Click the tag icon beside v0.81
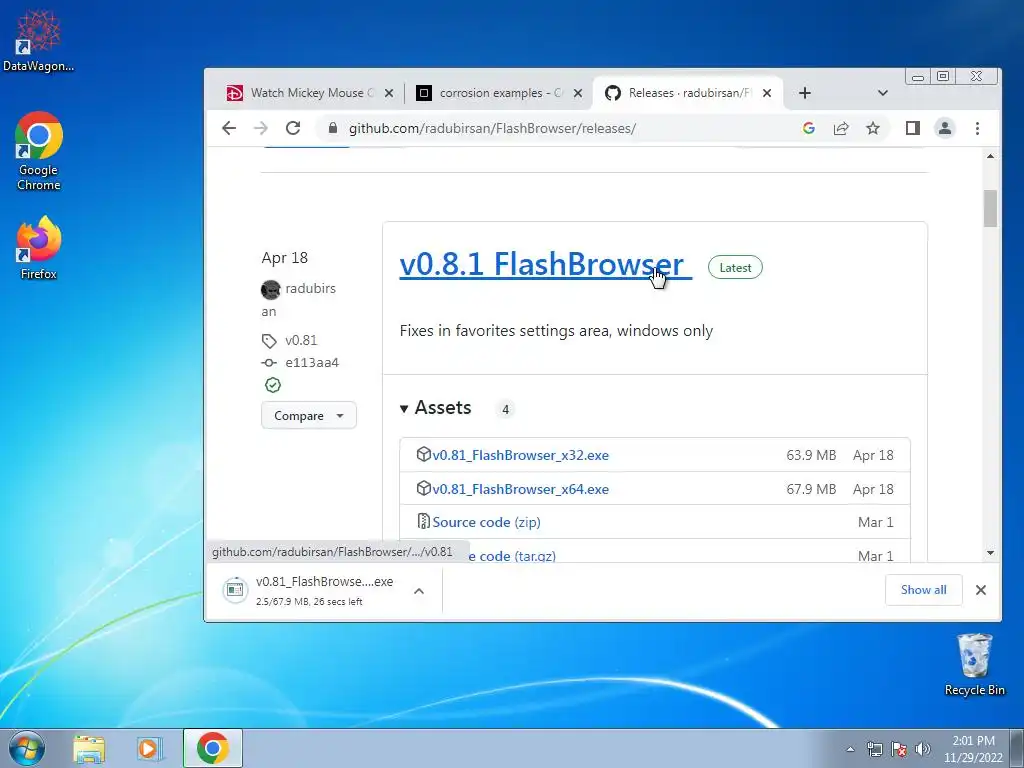This screenshot has height=768, width=1024. [269, 341]
